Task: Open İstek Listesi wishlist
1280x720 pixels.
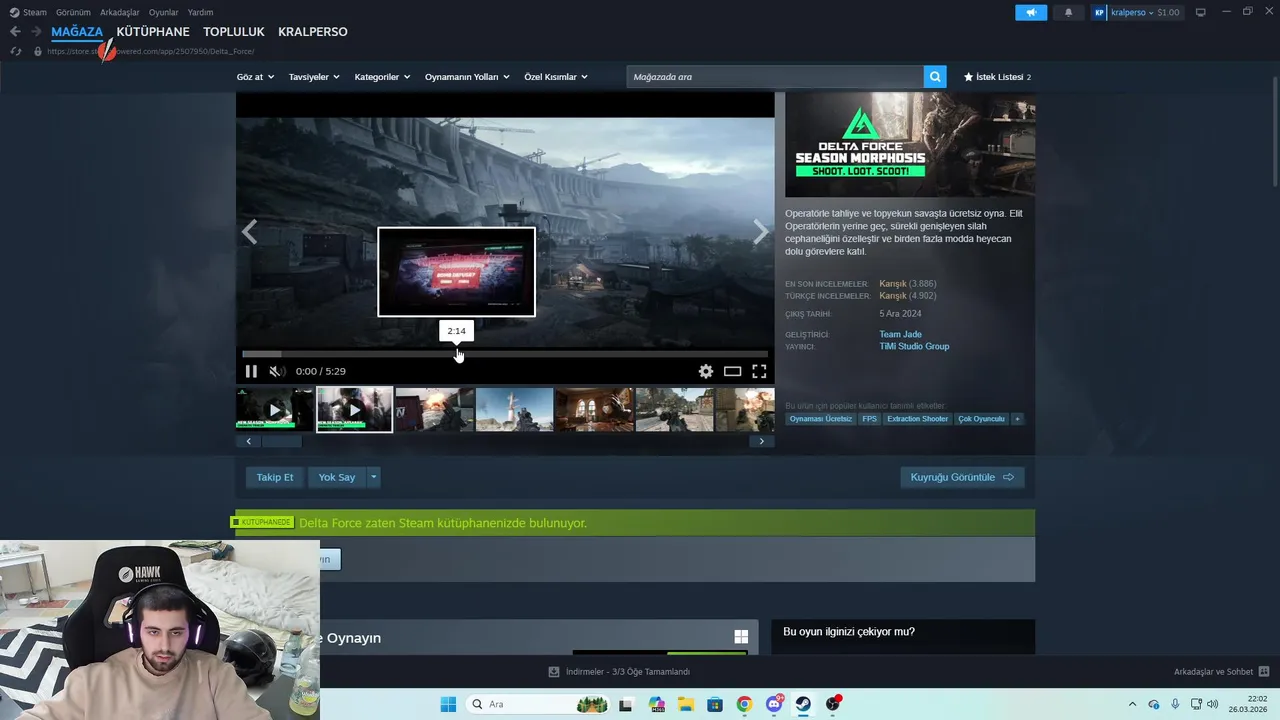Action: coord(997,77)
